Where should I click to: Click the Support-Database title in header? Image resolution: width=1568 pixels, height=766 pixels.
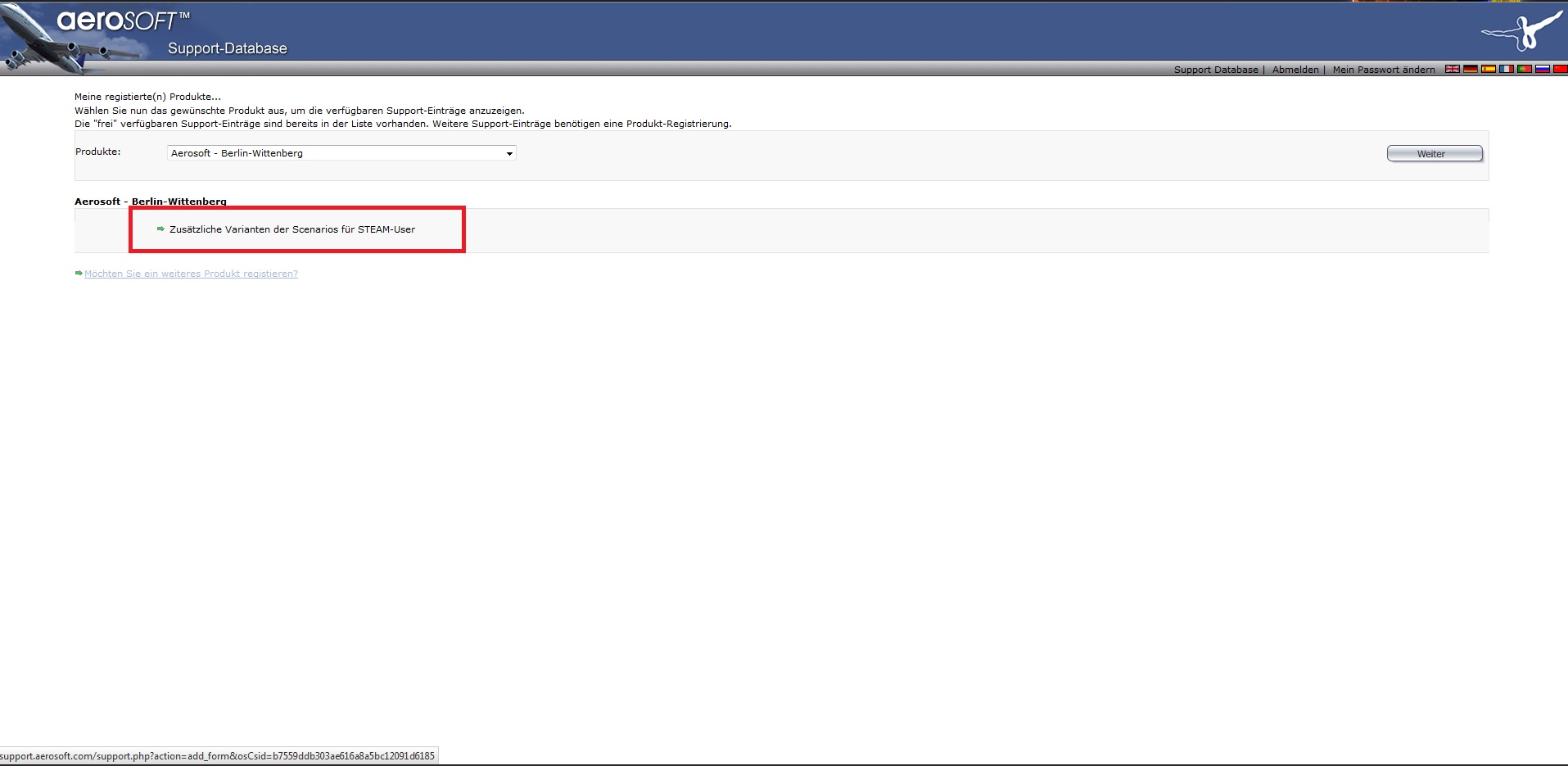coord(228,48)
